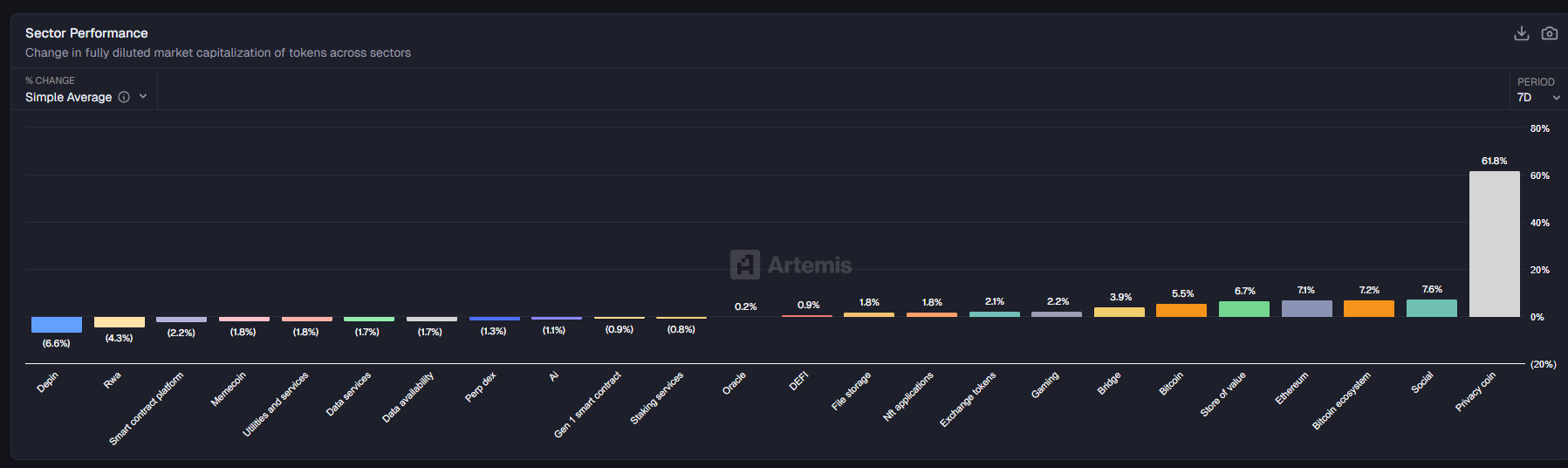Click the green Store of value bar
The image size is (1568, 468).
(x=1243, y=309)
